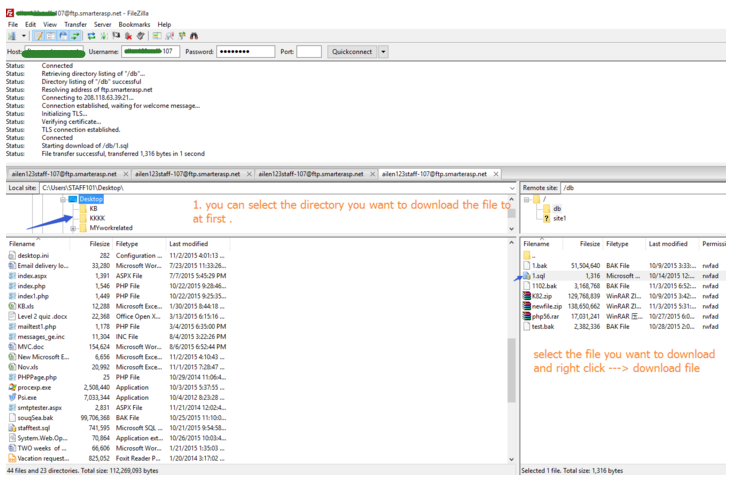Open the Quickconnect history dropdown
This screenshot has height=486, width=740.
[384, 52]
